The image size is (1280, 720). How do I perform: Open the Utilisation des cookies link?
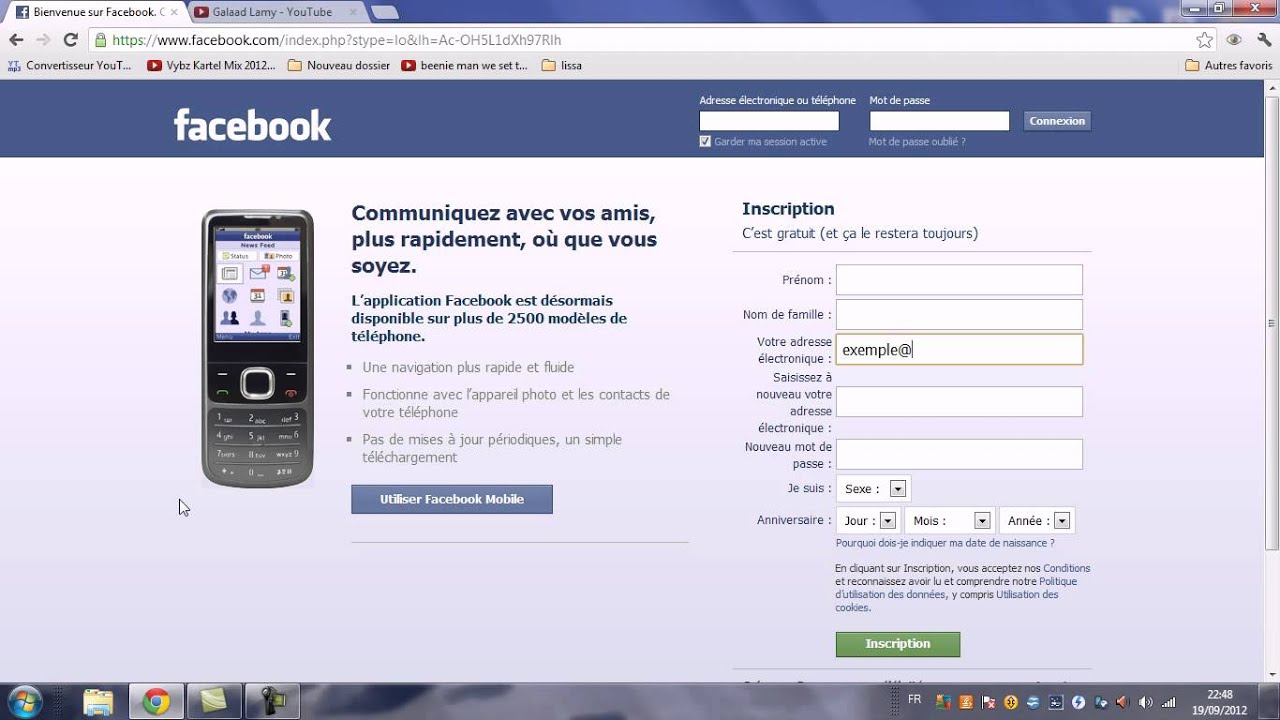click(x=946, y=601)
